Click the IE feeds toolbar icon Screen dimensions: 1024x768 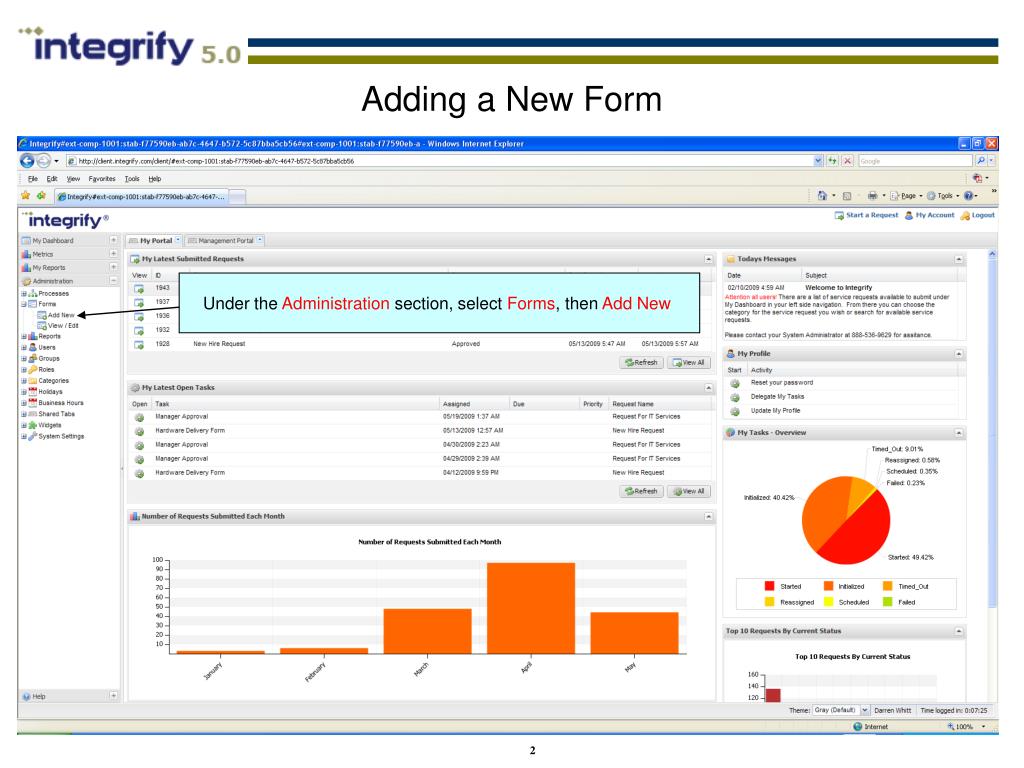[847, 195]
